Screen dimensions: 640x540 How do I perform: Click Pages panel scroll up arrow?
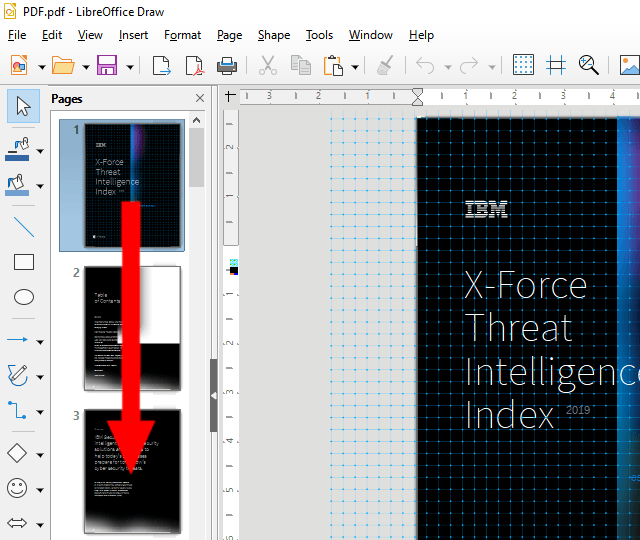[196, 120]
